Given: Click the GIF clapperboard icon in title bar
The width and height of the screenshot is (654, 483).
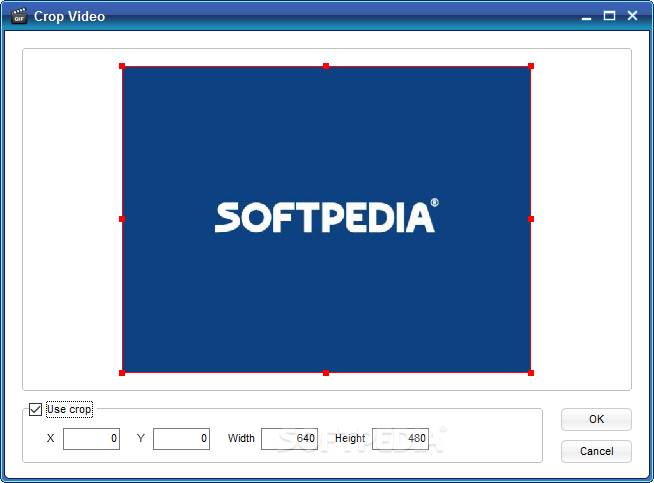Looking at the screenshot, I should 19,16.
